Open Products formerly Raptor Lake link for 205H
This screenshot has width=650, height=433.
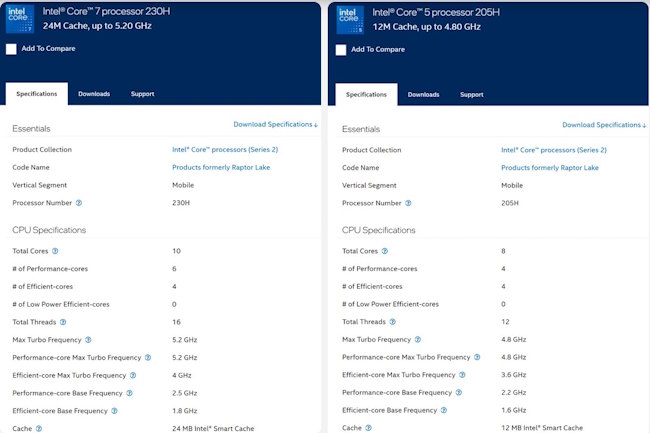click(x=550, y=168)
